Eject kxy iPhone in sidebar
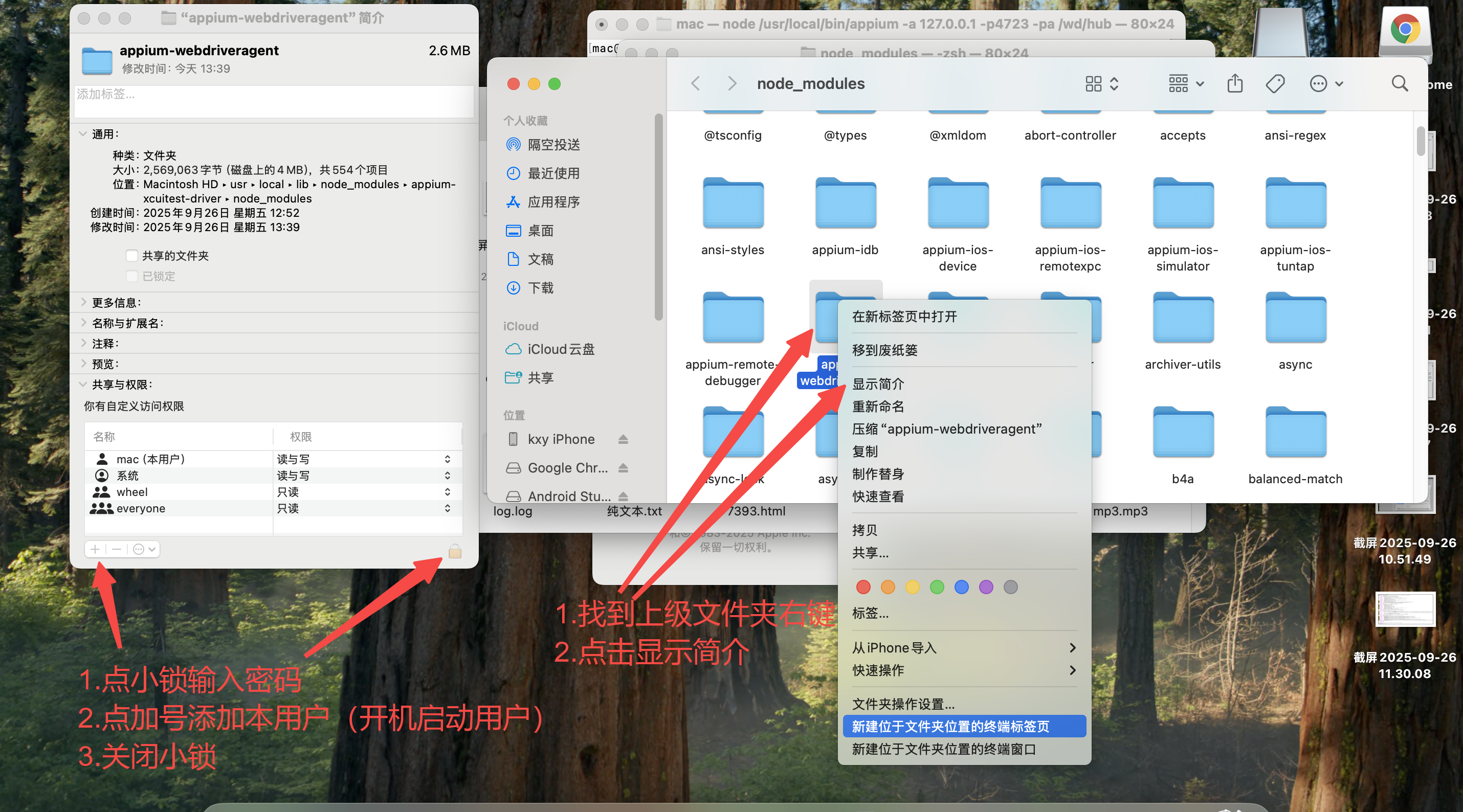This screenshot has width=1463, height=812. (x=623, y=439)
